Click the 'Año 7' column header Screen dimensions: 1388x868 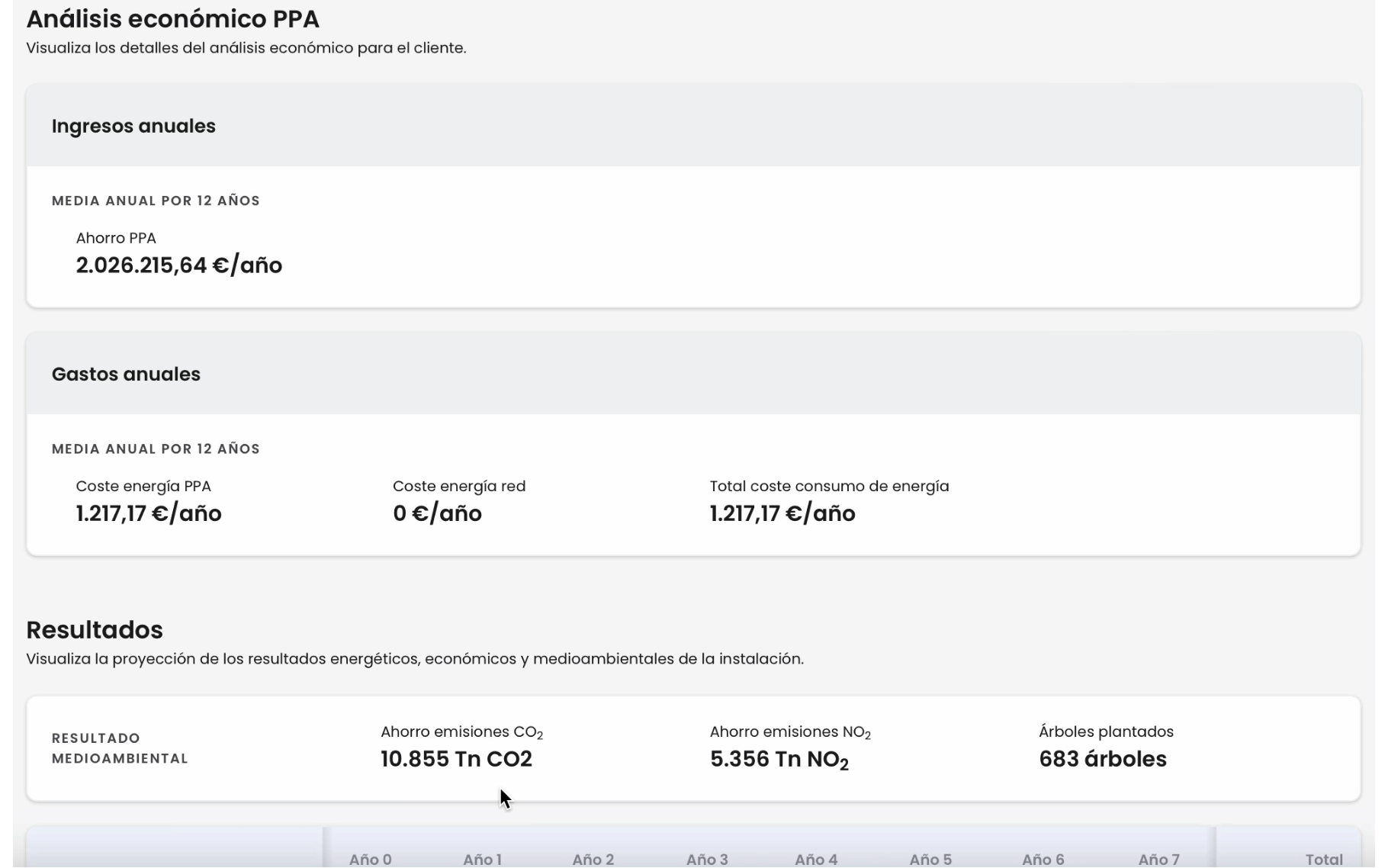click(x=1159, y=860)
